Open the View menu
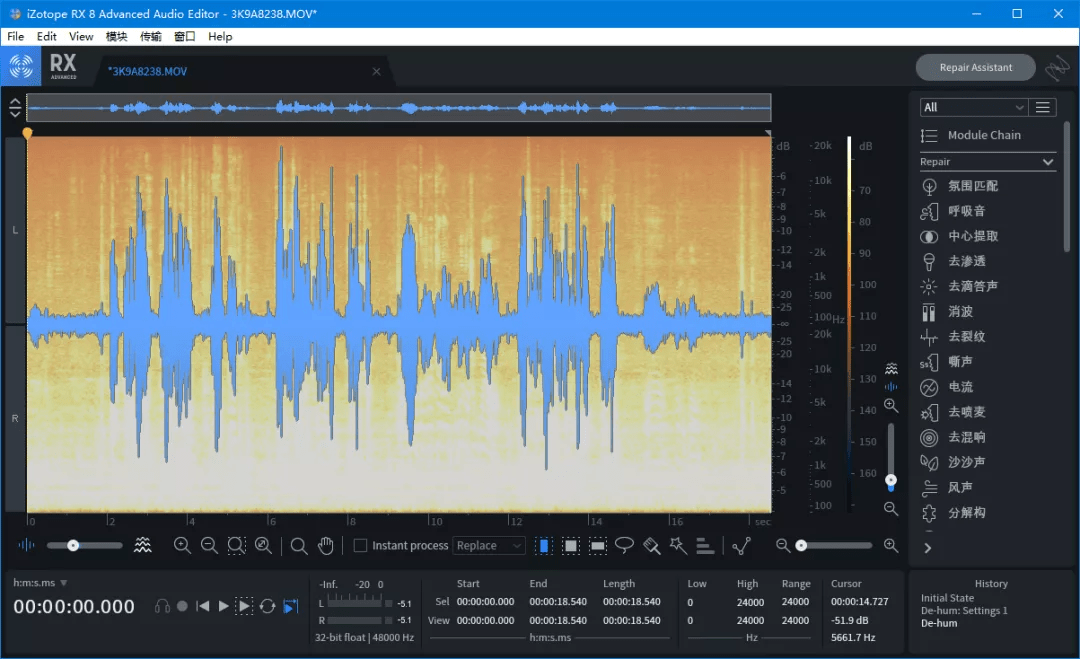Viewport: 1080px width, 659px height. click(x=81, y=36)
